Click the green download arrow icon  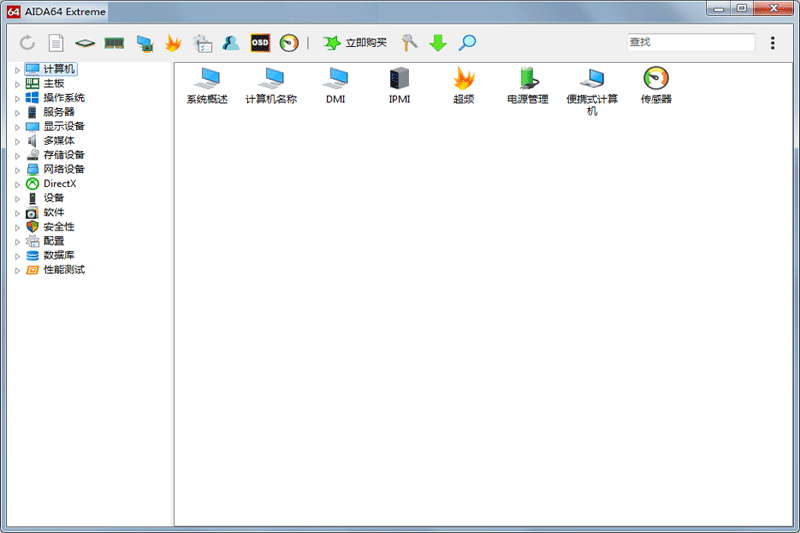coord(438,43)
